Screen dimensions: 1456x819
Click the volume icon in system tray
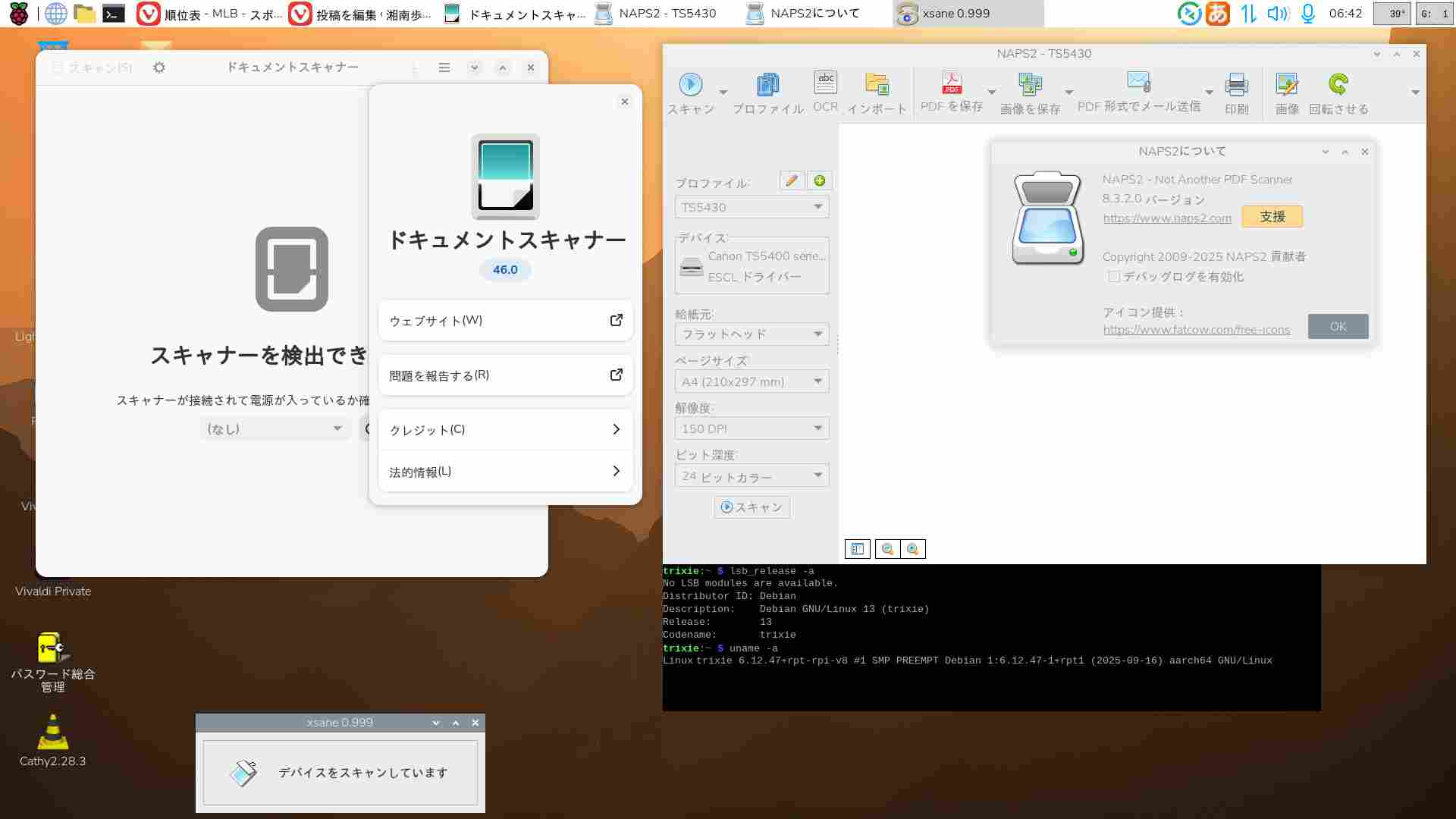coord(1279,13)
